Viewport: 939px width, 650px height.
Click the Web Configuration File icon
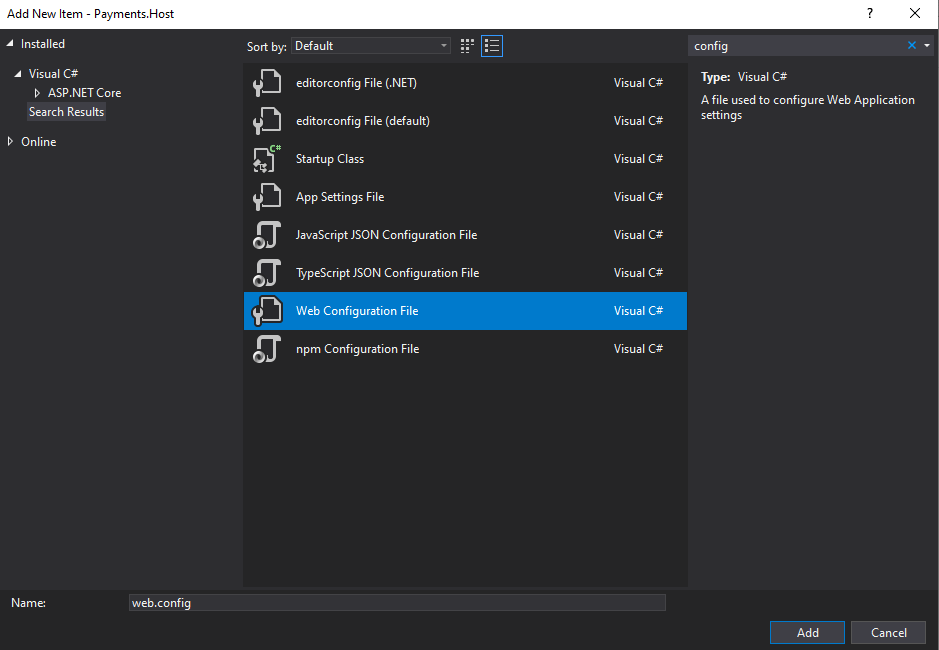[266, 311]
